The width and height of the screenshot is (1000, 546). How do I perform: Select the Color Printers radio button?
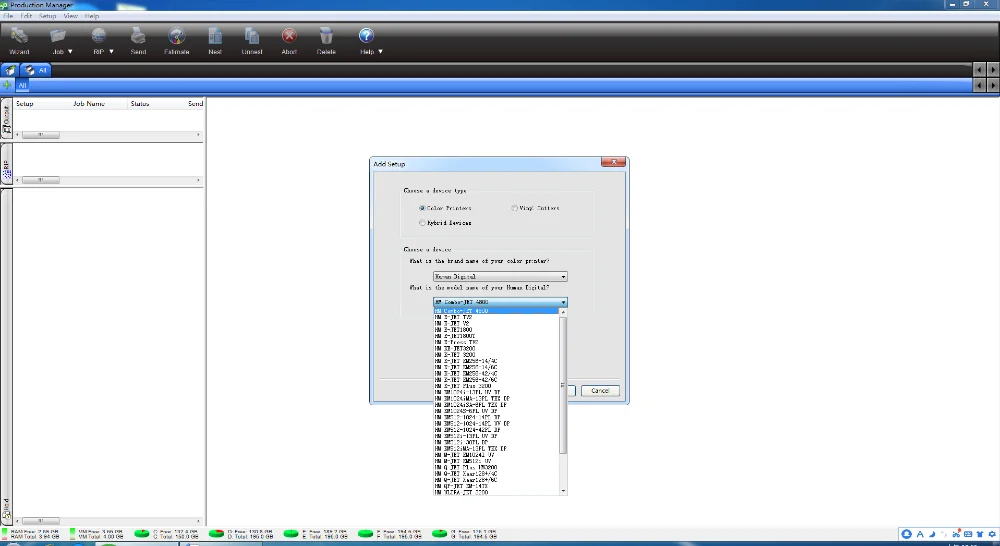pos(422,208)
